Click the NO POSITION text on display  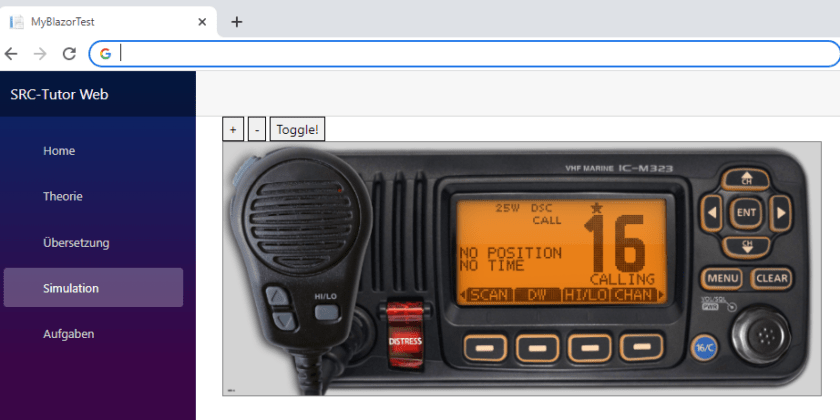pyautogui.click(x=511, y=253)
